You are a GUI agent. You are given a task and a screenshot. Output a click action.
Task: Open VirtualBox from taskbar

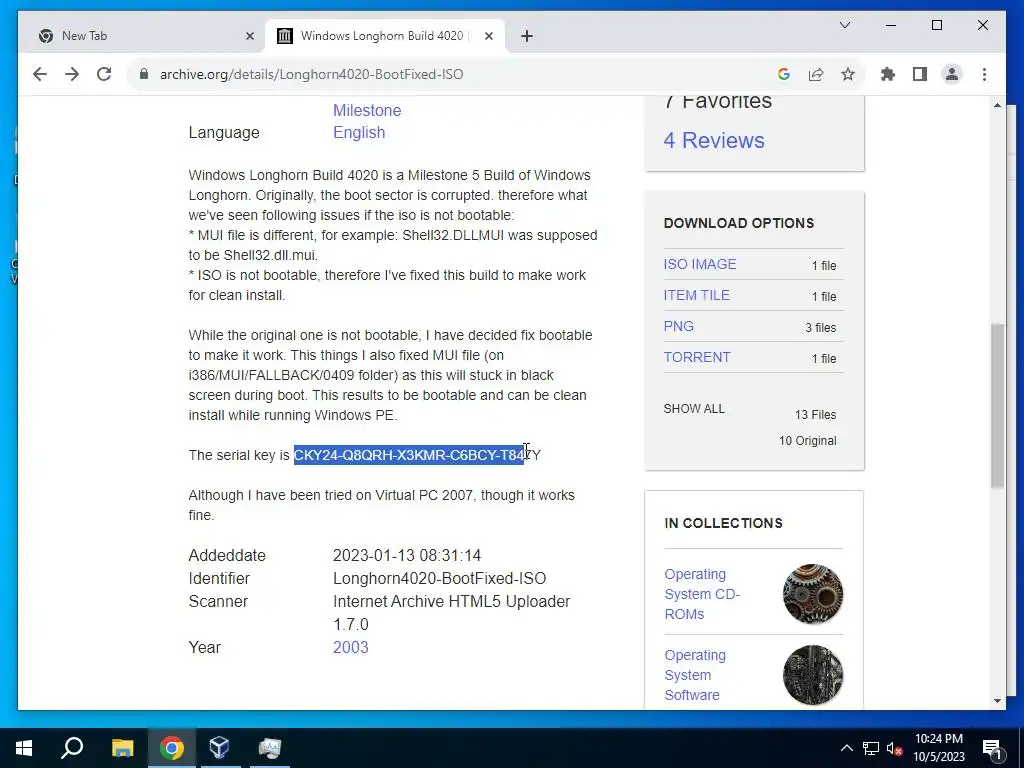(x=219, y=748)
